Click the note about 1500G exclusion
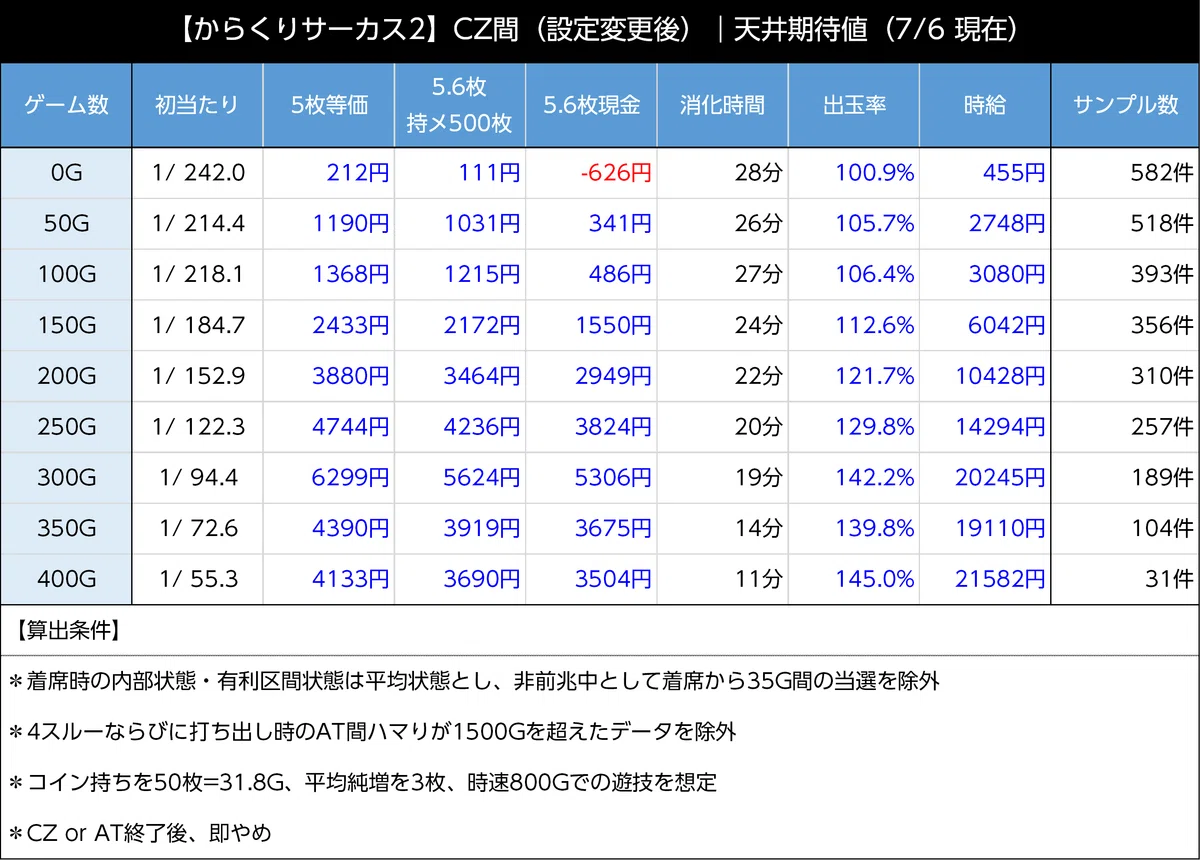This screenshot has width=1200, height=860. (372, 732)
